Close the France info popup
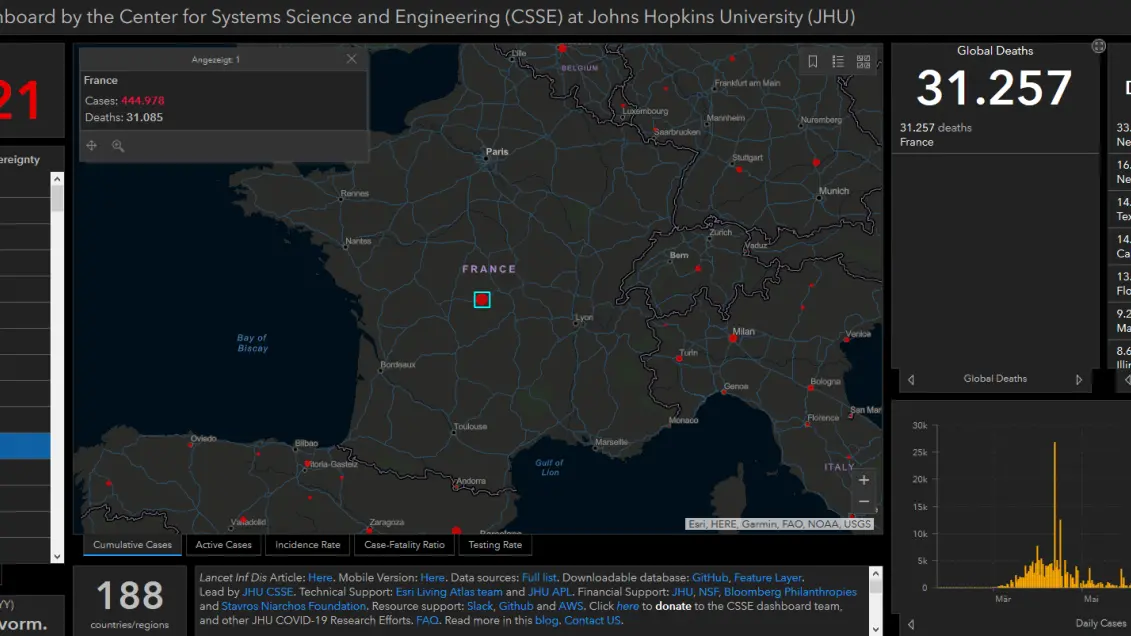Screen dimensions: 1131x636 point(351,59)
